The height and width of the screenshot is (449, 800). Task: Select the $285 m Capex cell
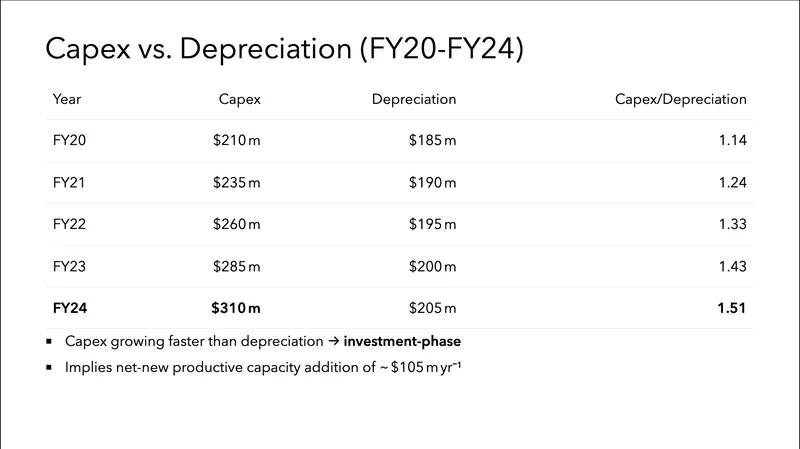point(236,267)
